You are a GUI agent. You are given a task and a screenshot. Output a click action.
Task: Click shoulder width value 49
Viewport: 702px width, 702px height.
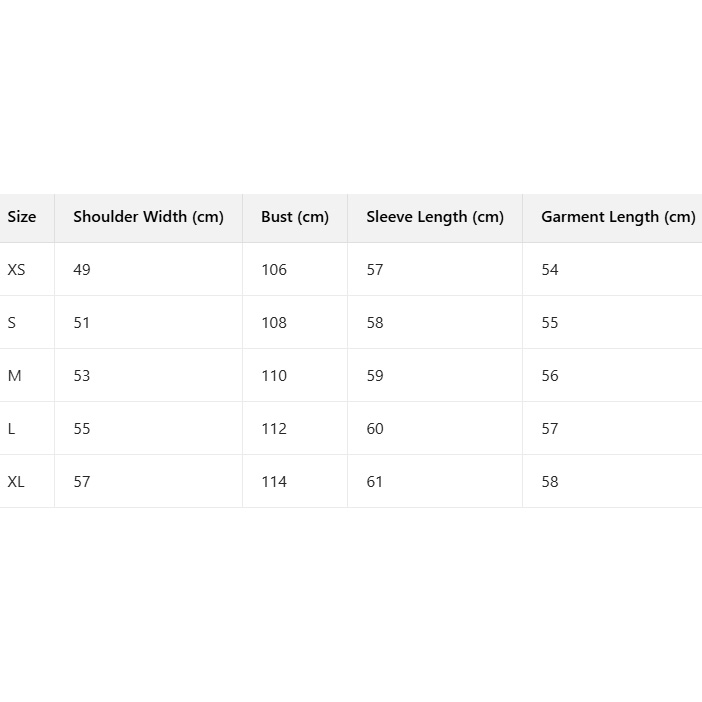pos(82,270)
